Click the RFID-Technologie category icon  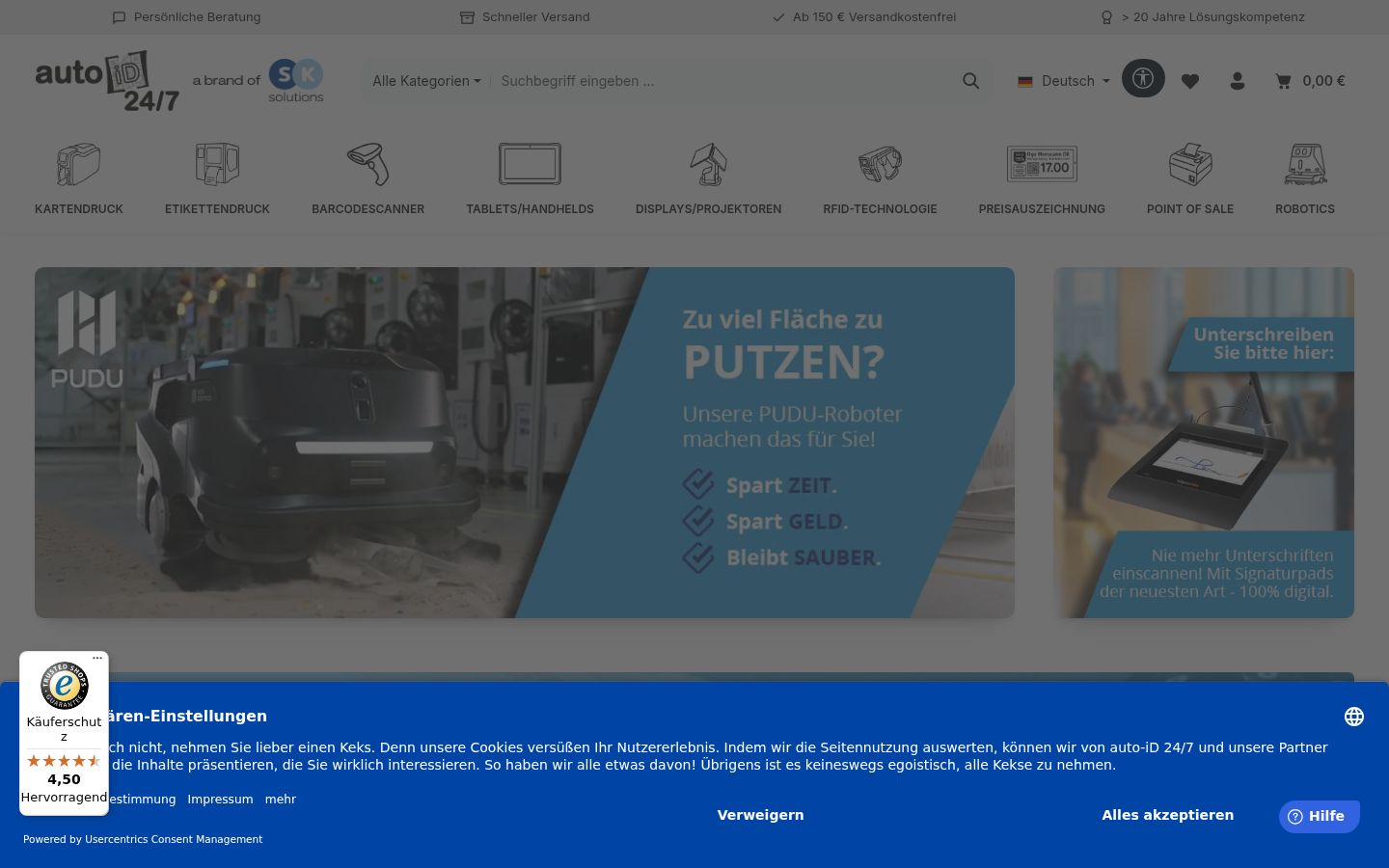click(880, 164)
